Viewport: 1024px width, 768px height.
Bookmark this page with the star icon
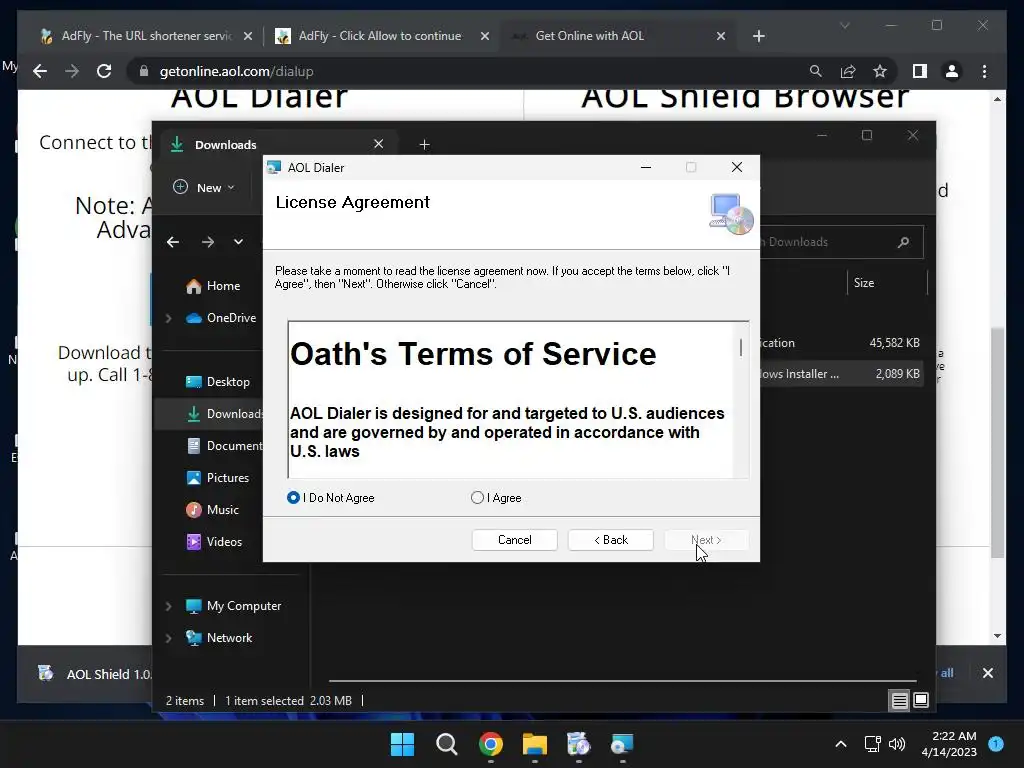pyautogui.click(x=880, y=71)
